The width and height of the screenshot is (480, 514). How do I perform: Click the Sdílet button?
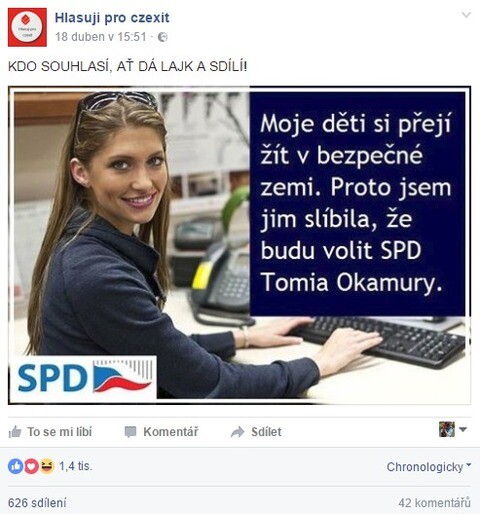coord(256,432)
